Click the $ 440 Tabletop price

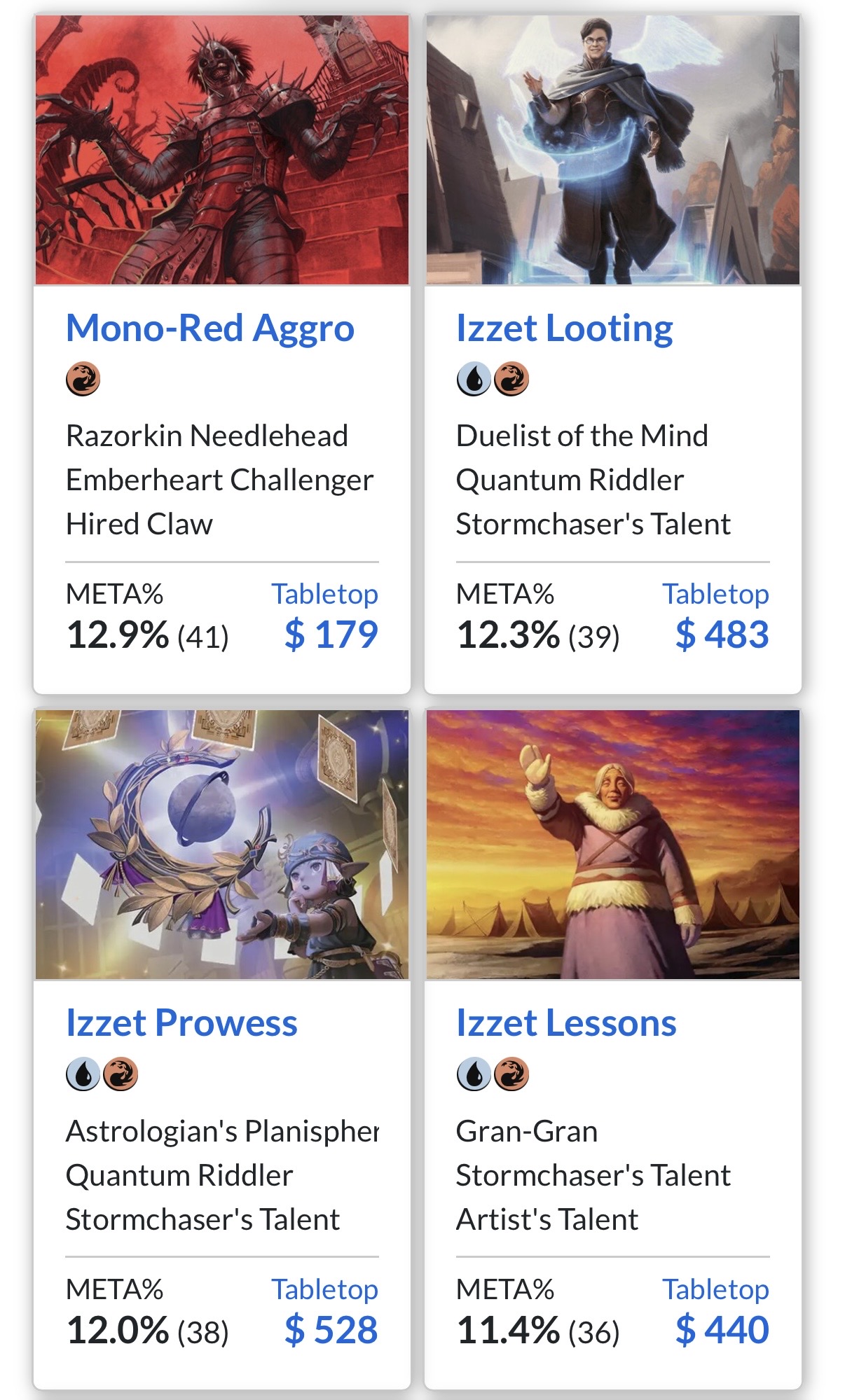[x=722, y=1330]
